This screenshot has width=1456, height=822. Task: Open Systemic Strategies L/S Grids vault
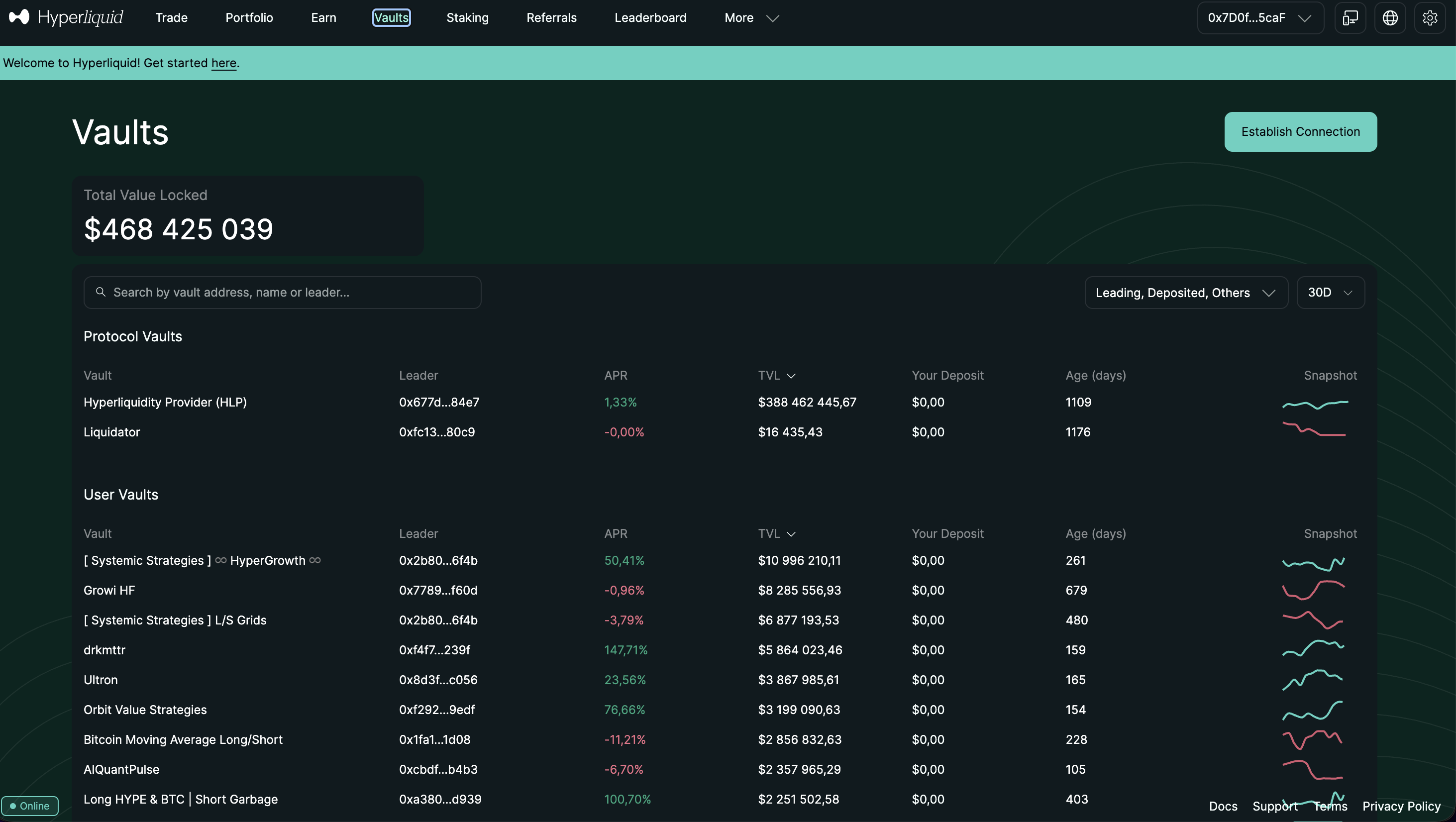175,620
